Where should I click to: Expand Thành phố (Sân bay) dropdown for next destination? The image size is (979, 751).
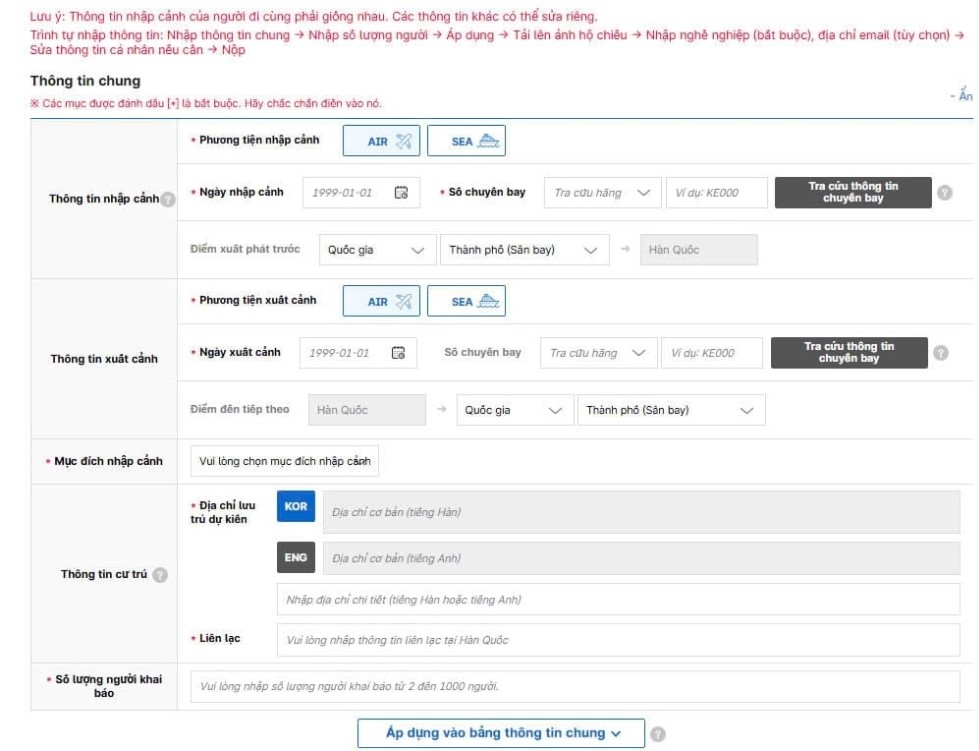click(x=670, y=410)
